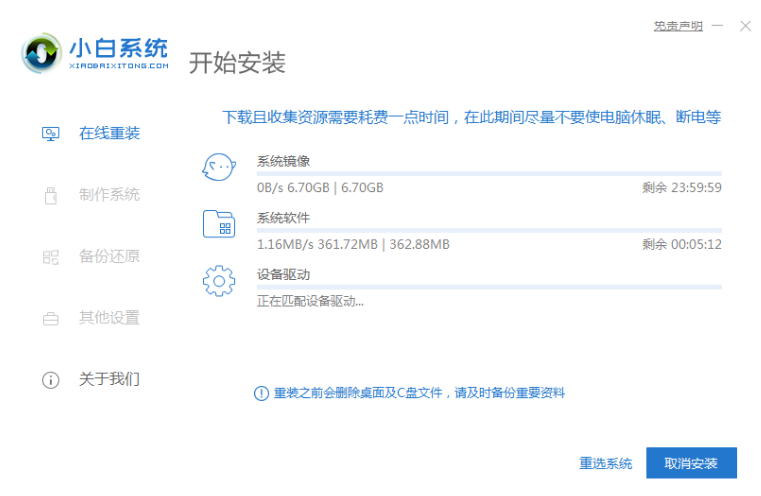Click the 剩余 00:05:12 remaining time text
The image size is (761, 496).
click(682, 244)
